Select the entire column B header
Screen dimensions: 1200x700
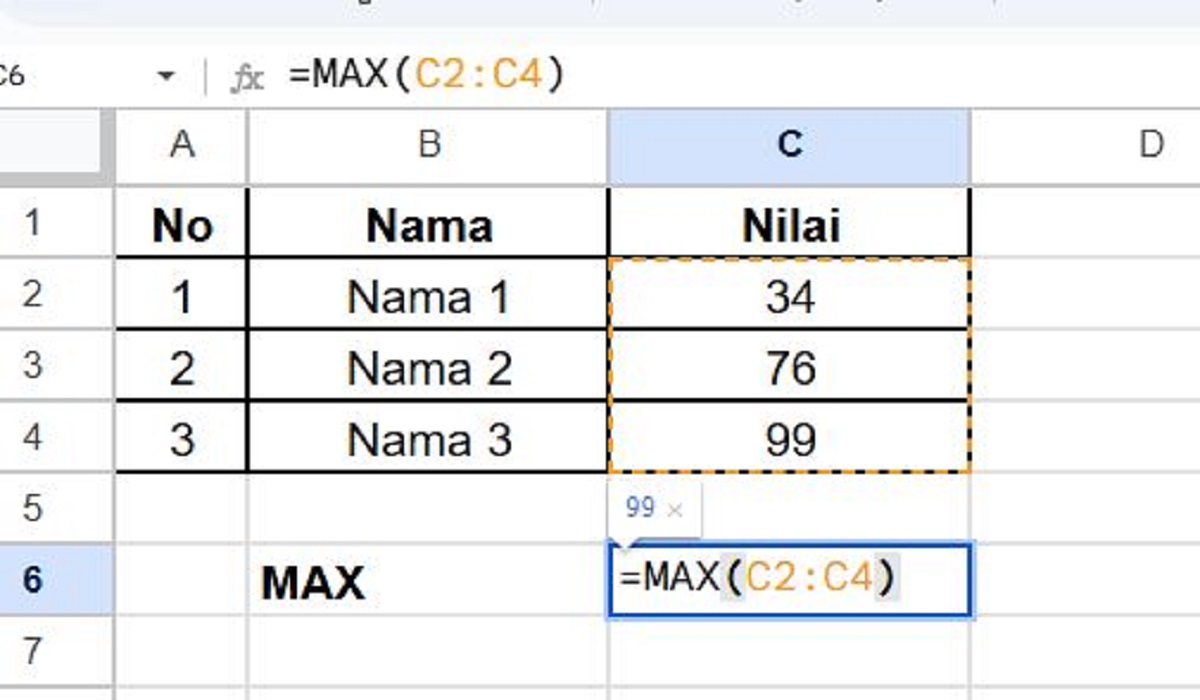click(x=430, y=145)
